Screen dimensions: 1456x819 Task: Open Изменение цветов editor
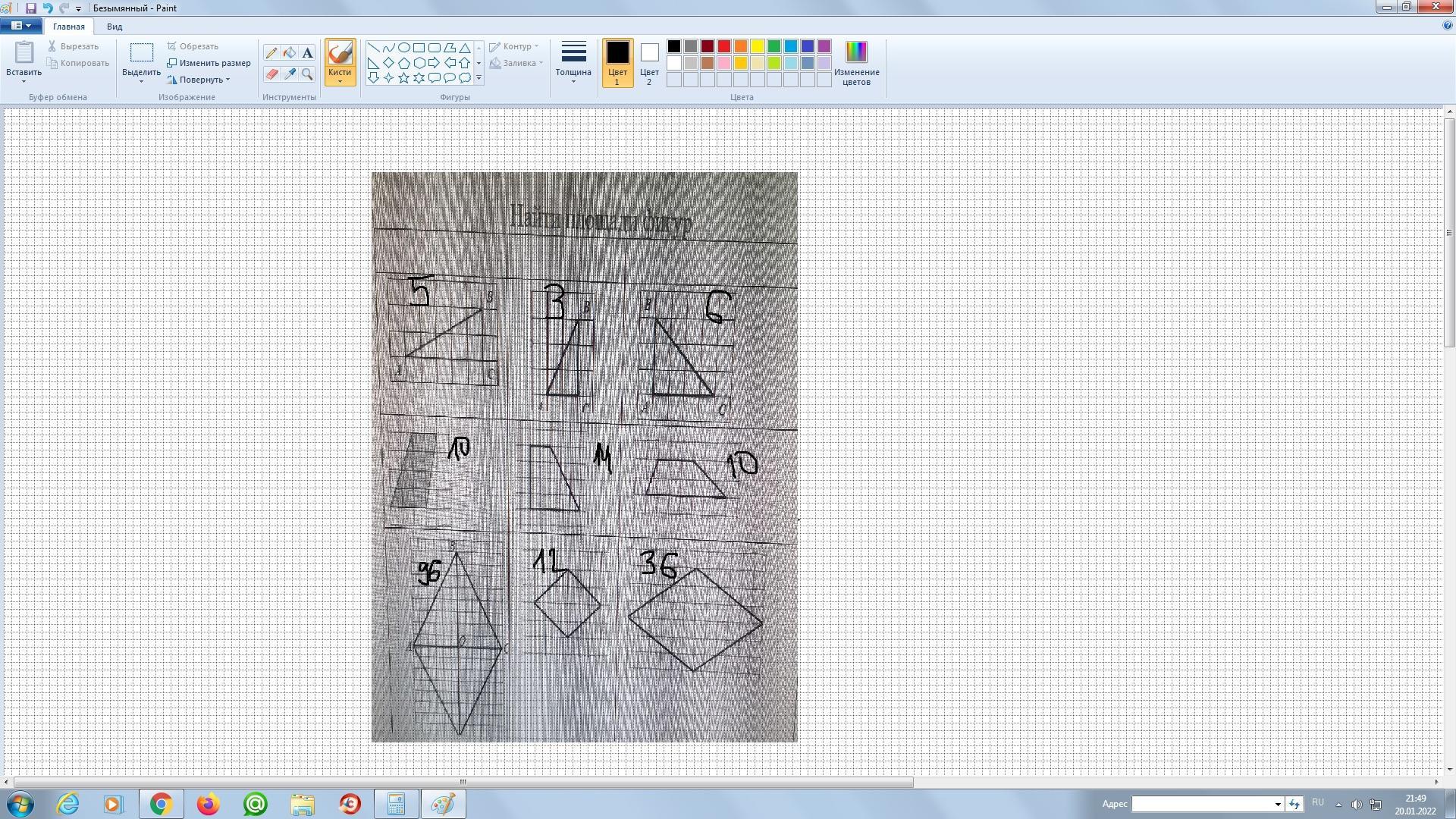coord(856,62)
